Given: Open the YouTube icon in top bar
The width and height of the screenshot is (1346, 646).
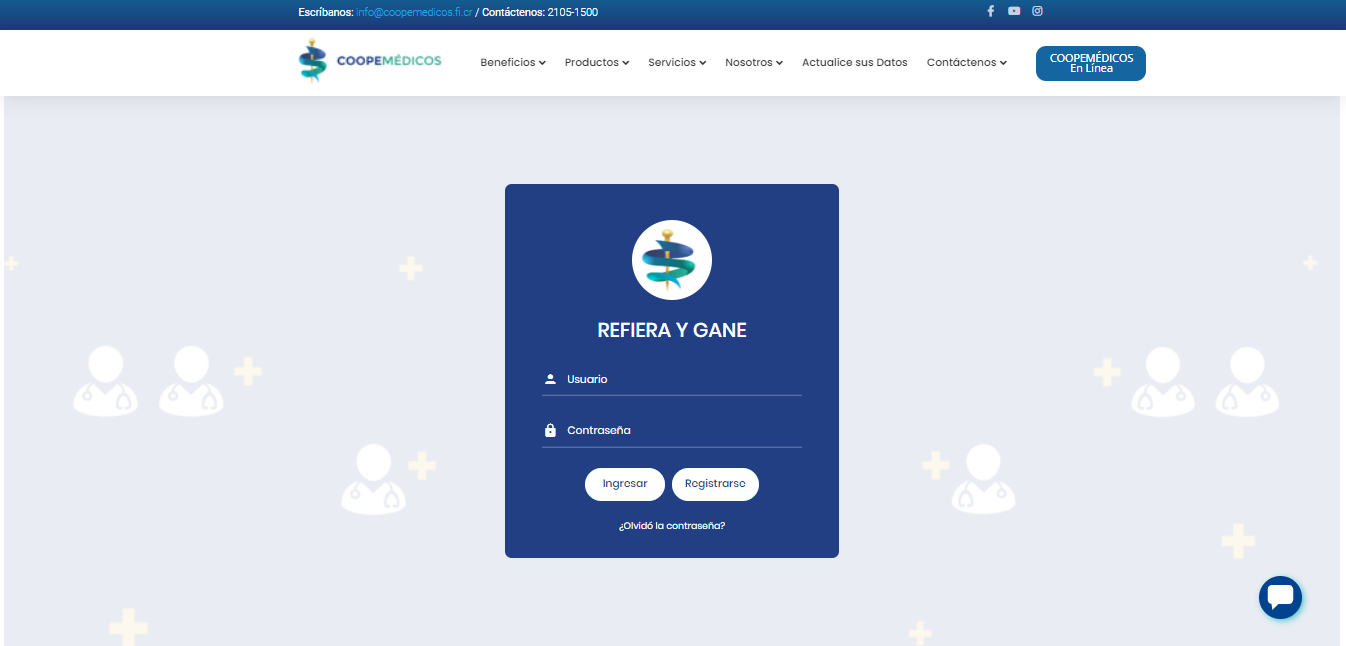Looking at the screenshot, I should click(x=1014, y=11).
